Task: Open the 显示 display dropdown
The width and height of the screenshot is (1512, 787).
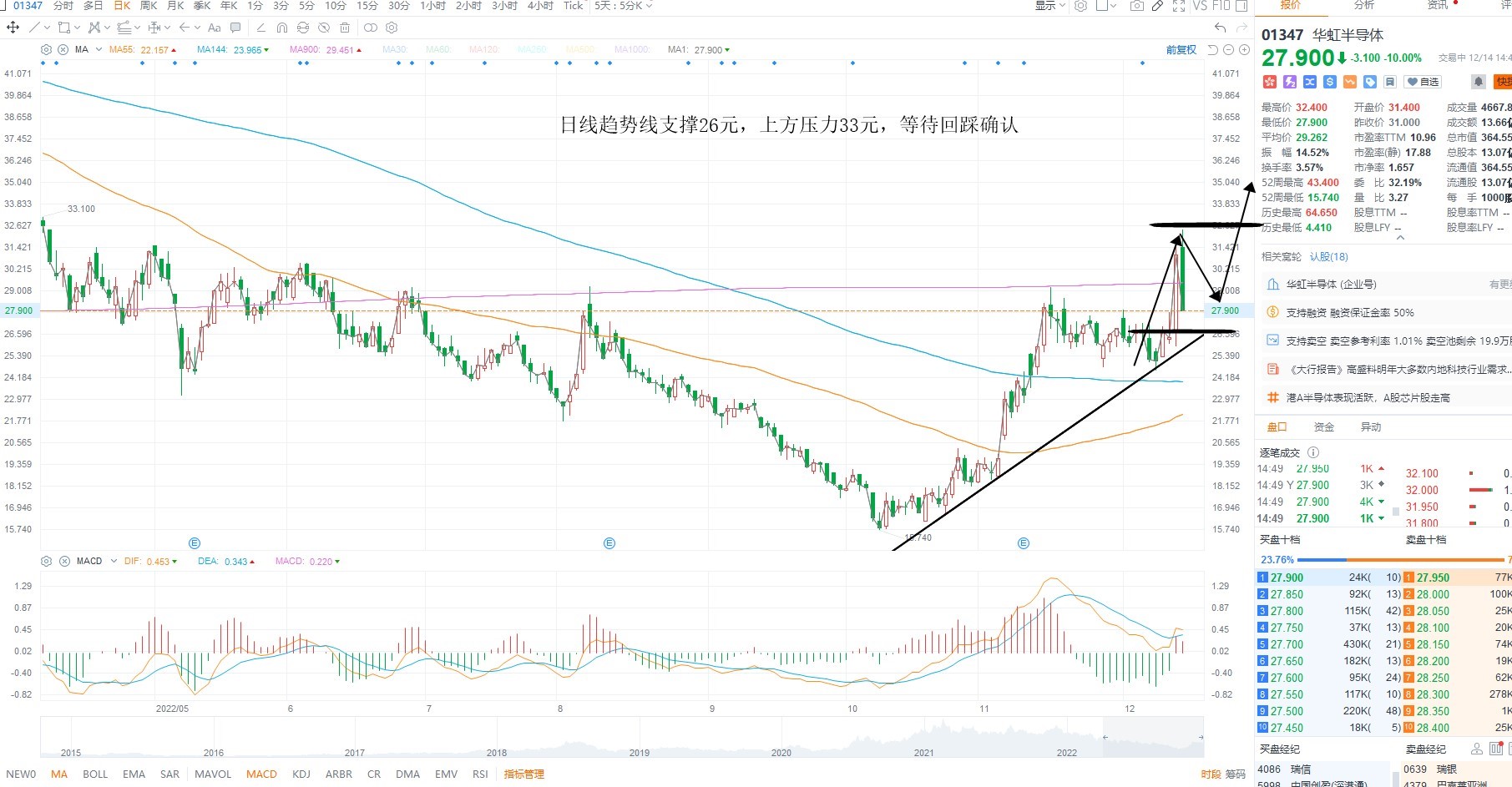Action: (1050, 6)
